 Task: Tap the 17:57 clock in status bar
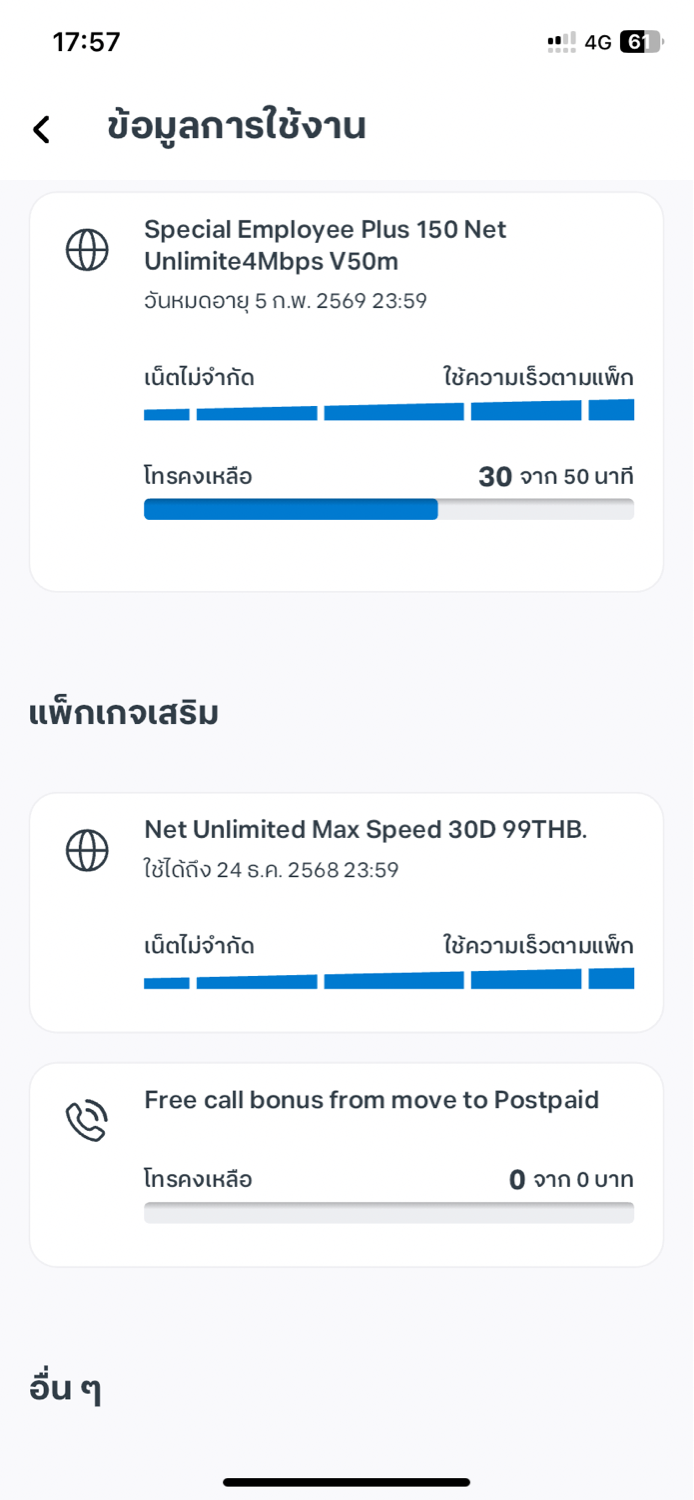click(86, 42)
